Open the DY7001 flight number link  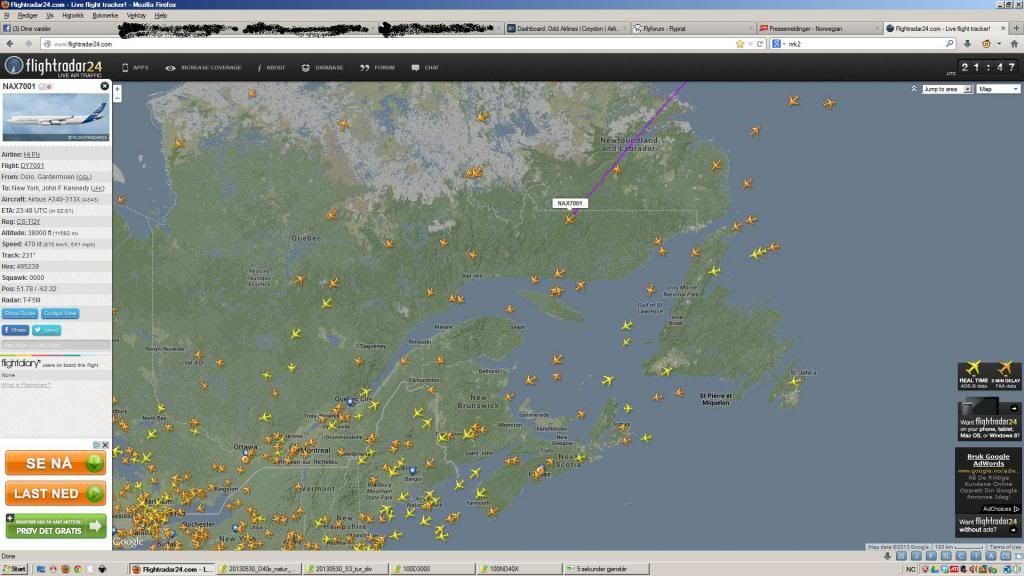32,166
